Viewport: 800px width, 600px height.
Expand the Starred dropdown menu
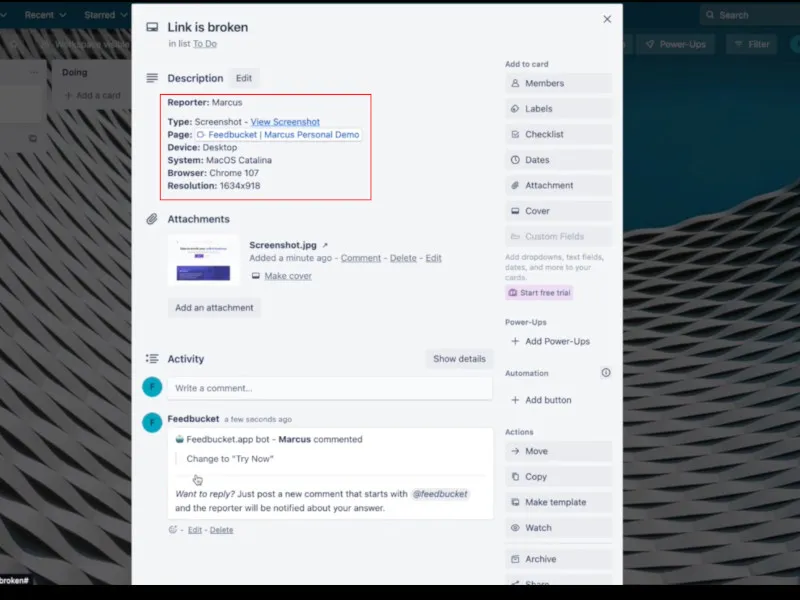coord(105,15)
